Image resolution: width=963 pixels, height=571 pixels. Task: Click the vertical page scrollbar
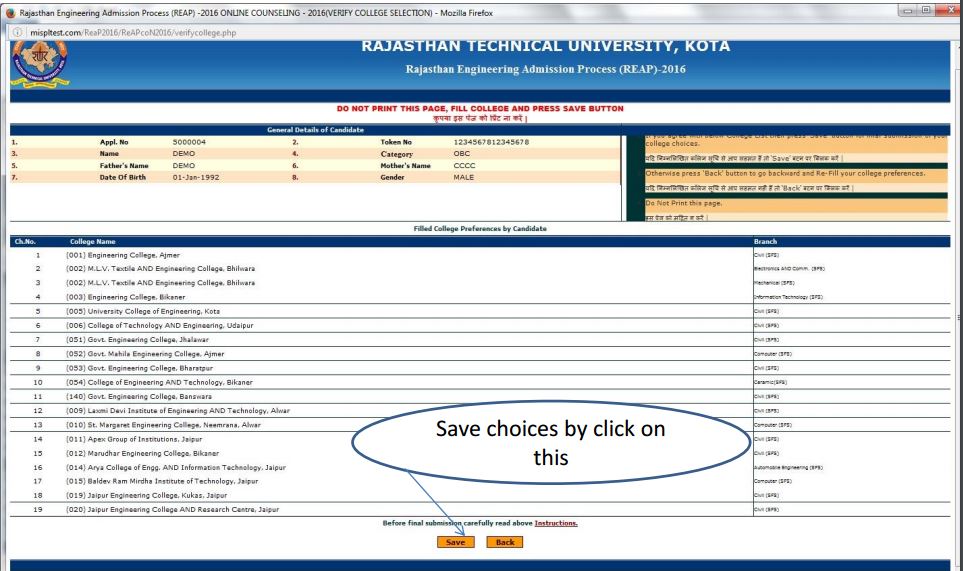957,300
